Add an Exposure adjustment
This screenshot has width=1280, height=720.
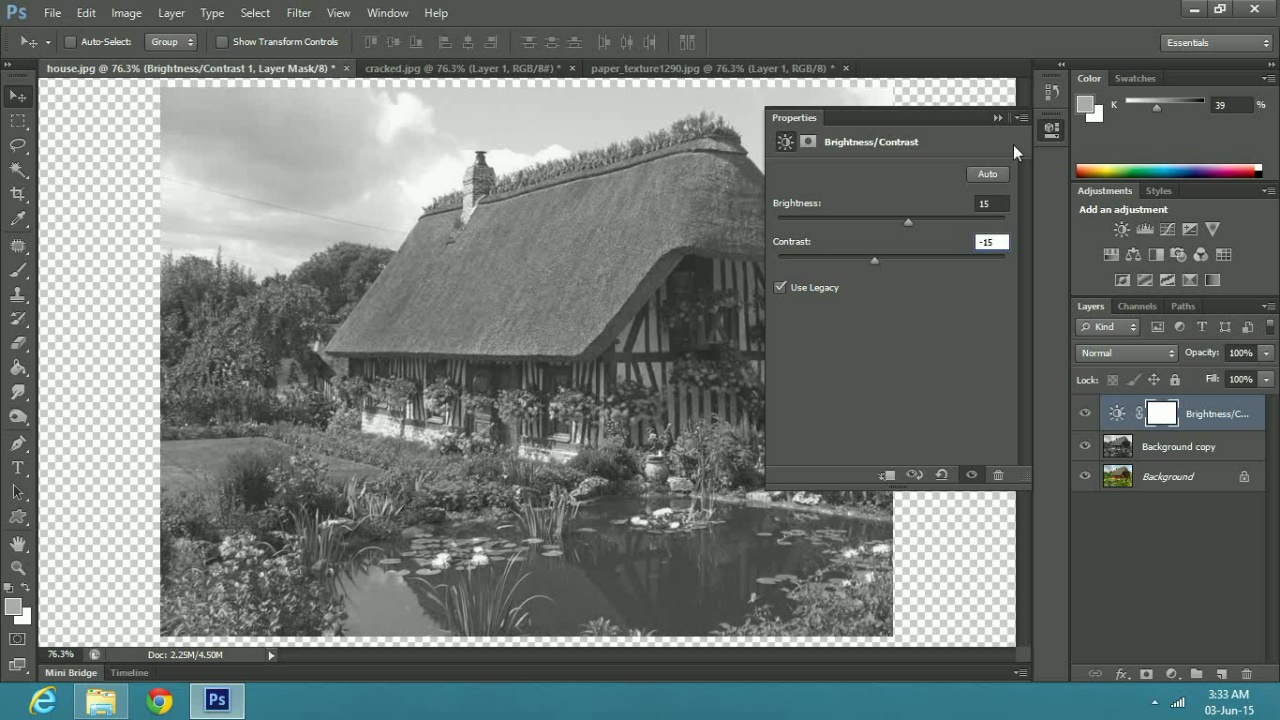coord(1190,230)
